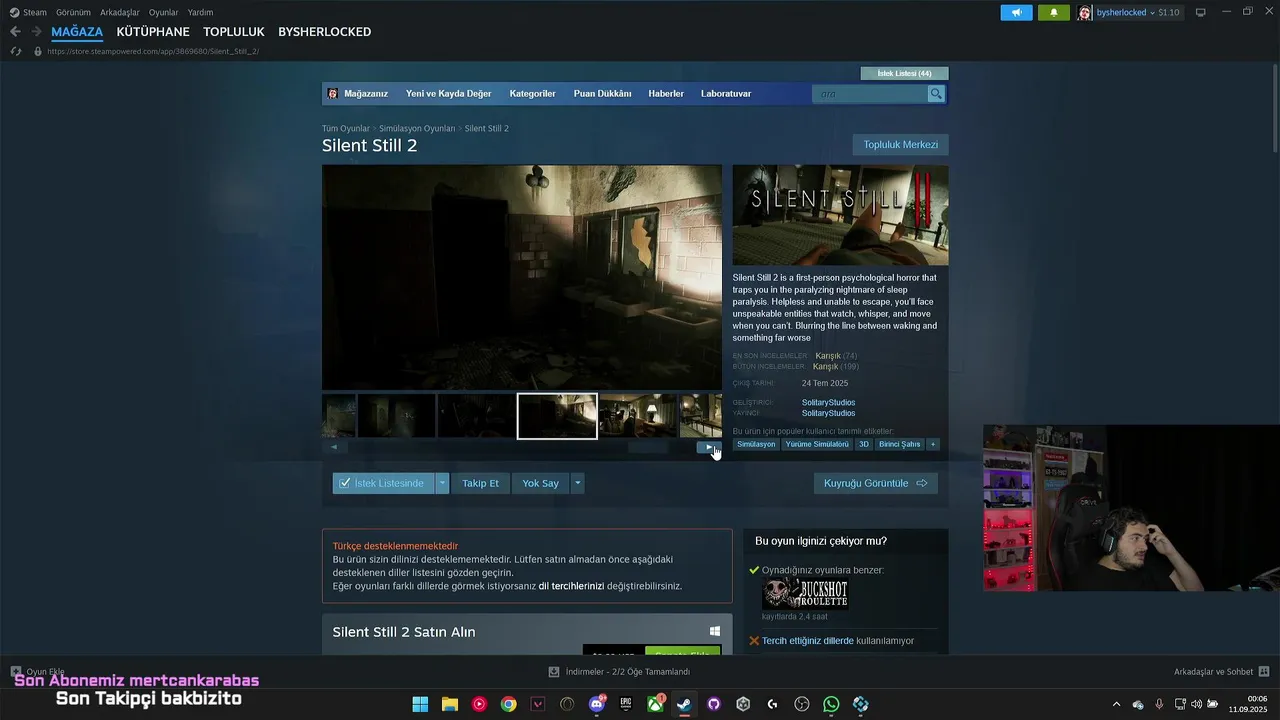Expand tags with the plus button
The width and height of the screenshot is (1280, 720).
[x=933, y=444]
